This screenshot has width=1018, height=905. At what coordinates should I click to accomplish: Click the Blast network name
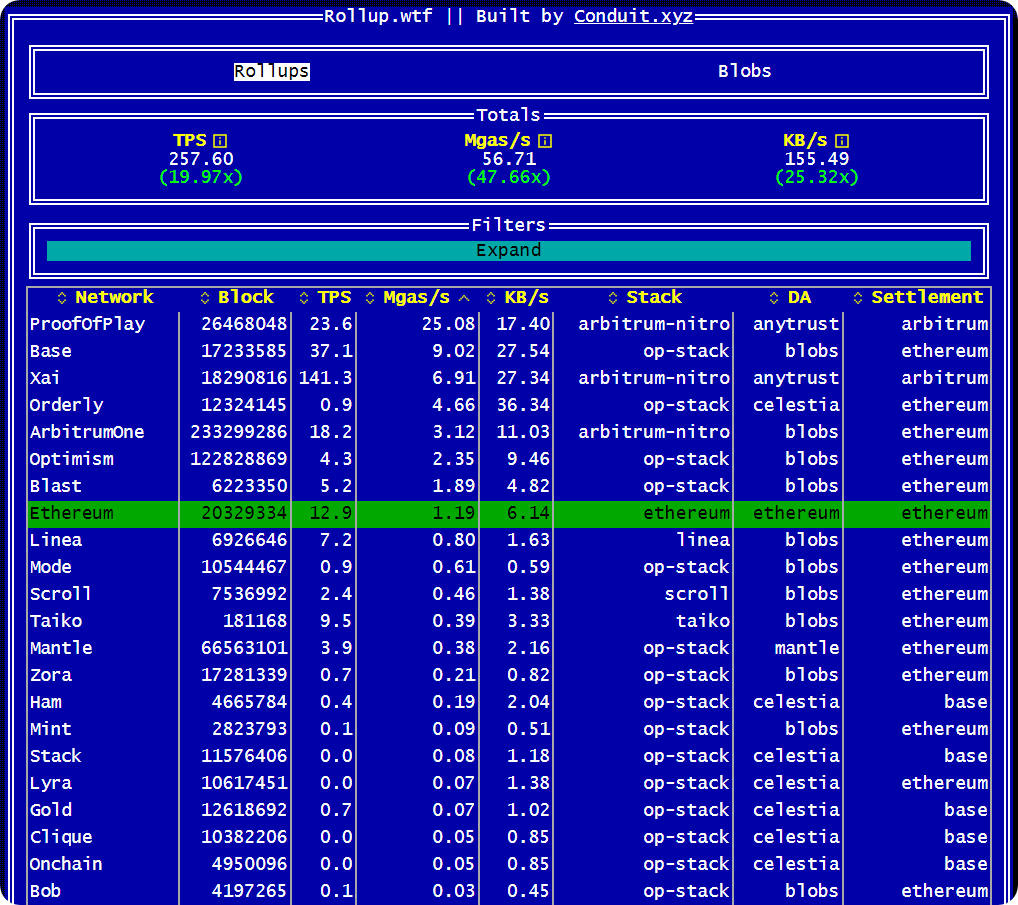tap(56, 486)
